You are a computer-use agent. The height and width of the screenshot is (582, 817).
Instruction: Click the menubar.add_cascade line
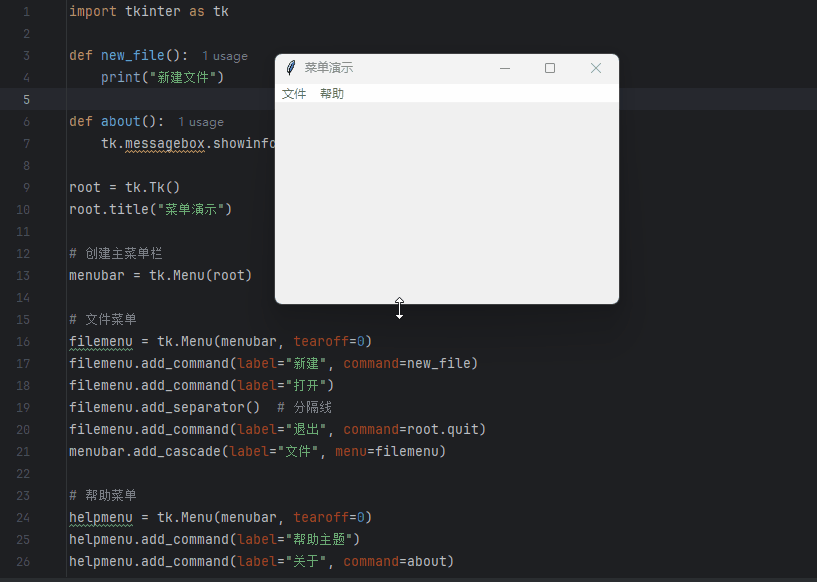click(x=258, y=452)
